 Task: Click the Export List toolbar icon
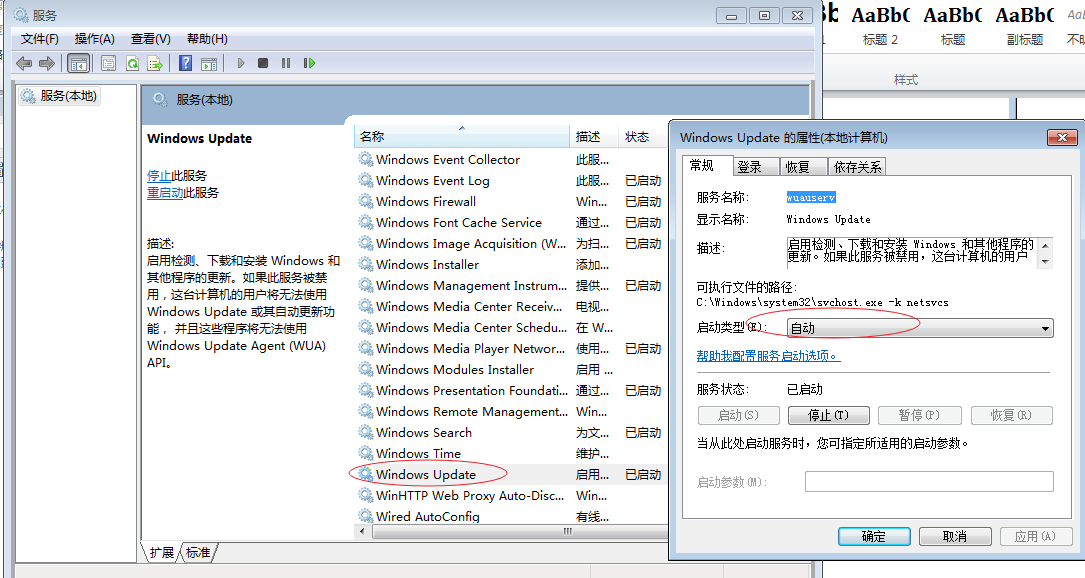click(x=155, y=64)
